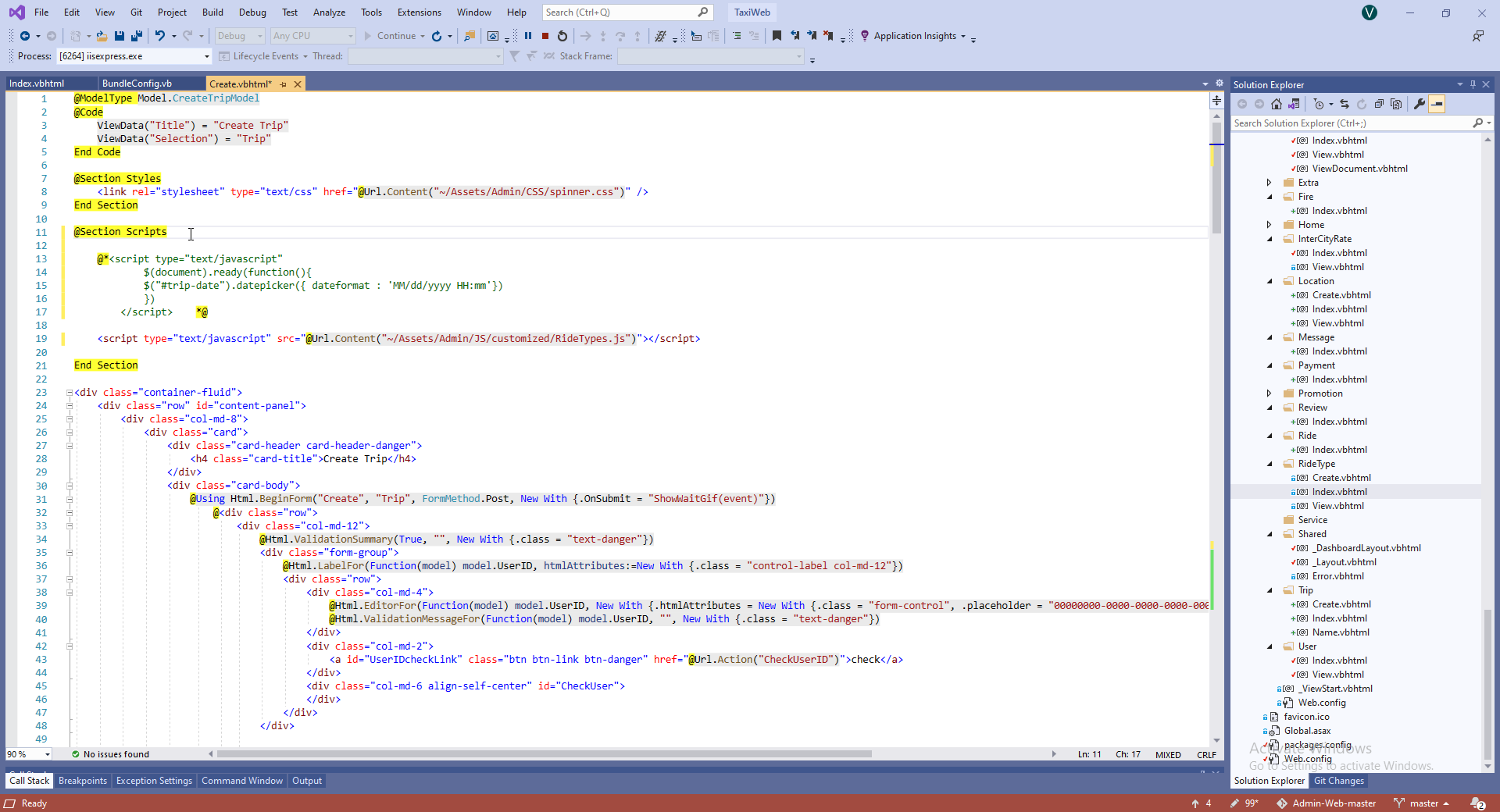The width and height of the screenshot is (1500, 812).
Task: Click the split editor handle above scrollbar
Action: (x=1216, y=100)
